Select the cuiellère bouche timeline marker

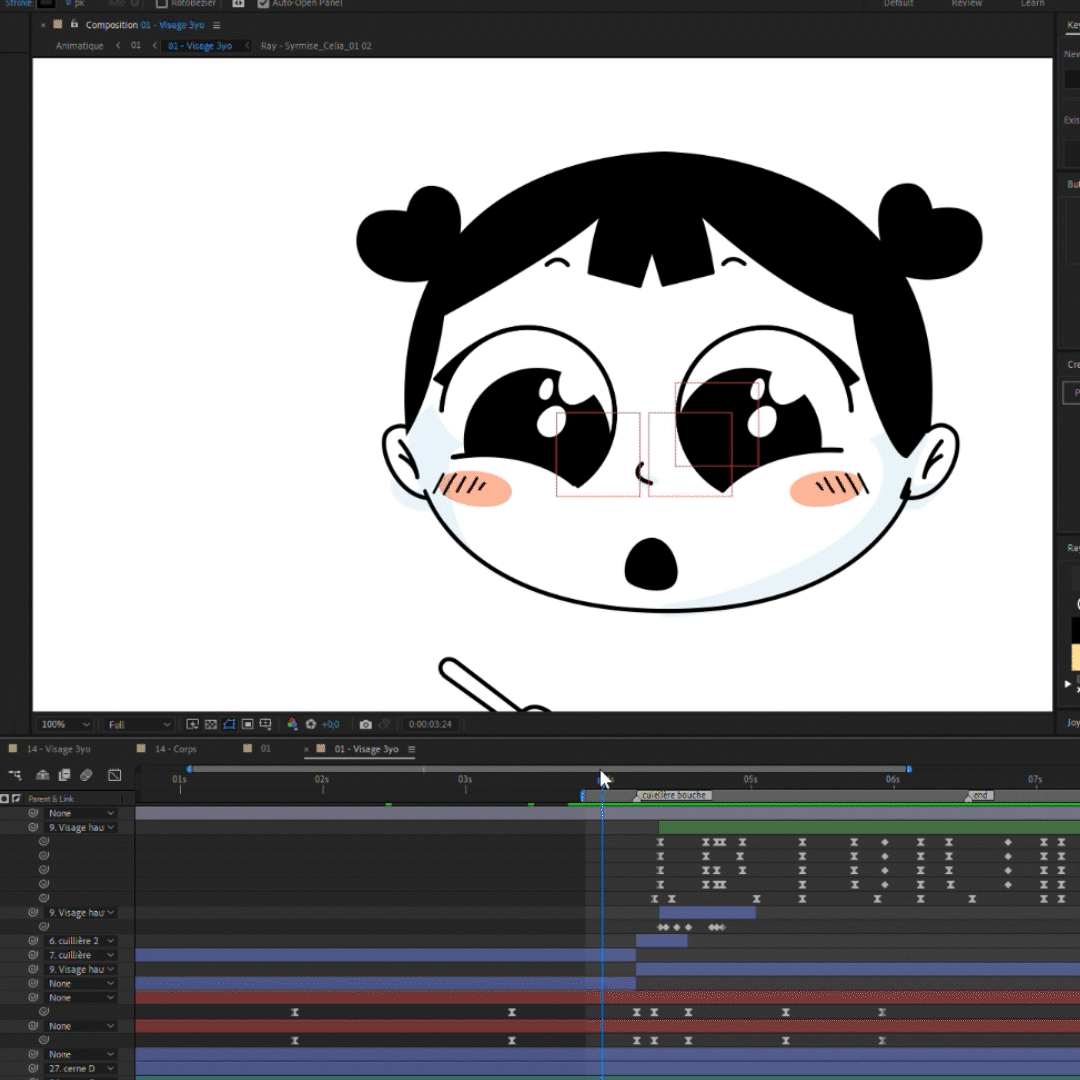tap(673, 796)
